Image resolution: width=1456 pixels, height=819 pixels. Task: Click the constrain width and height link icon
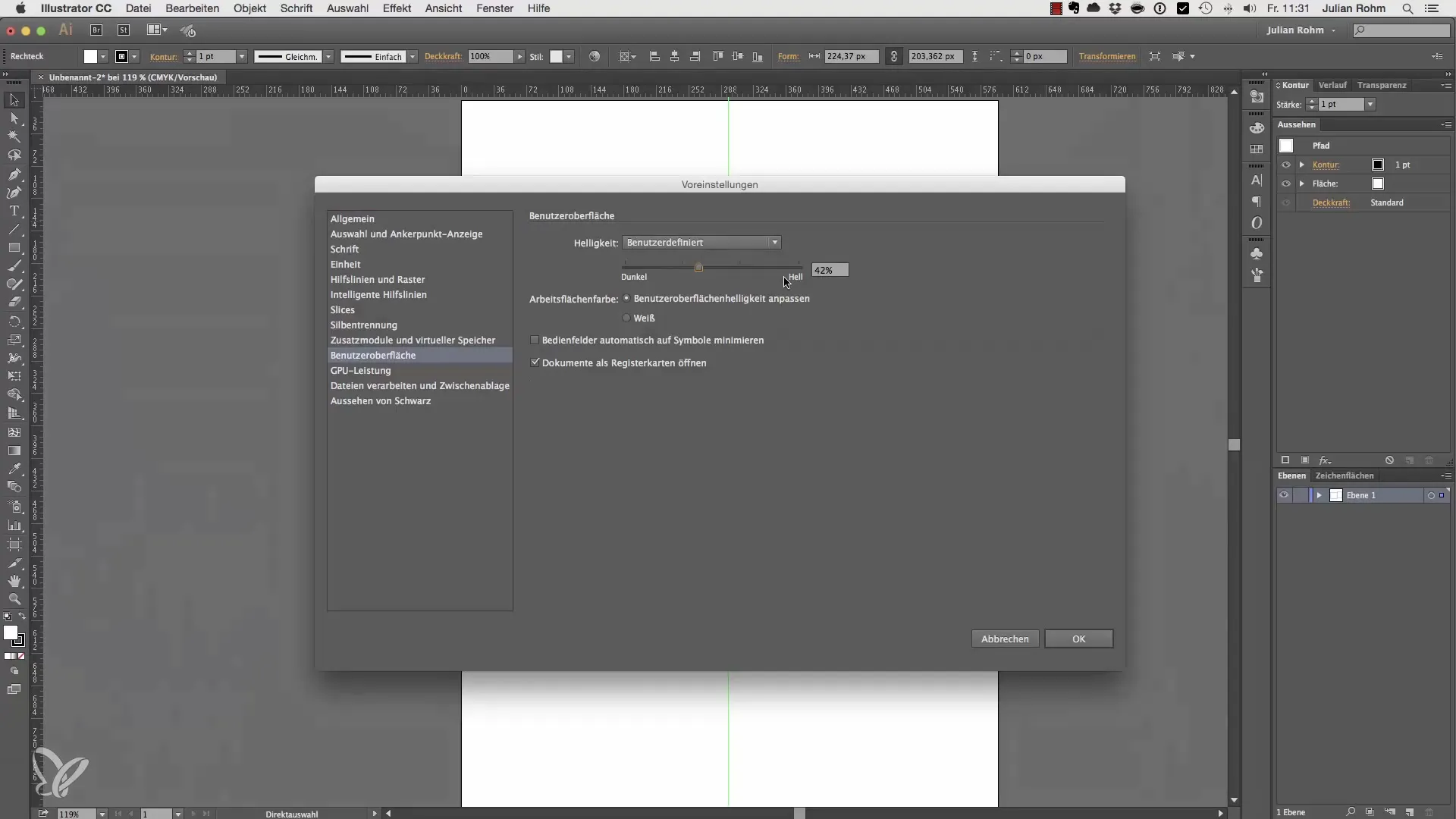pyautogui.click(x=894, y=56)
